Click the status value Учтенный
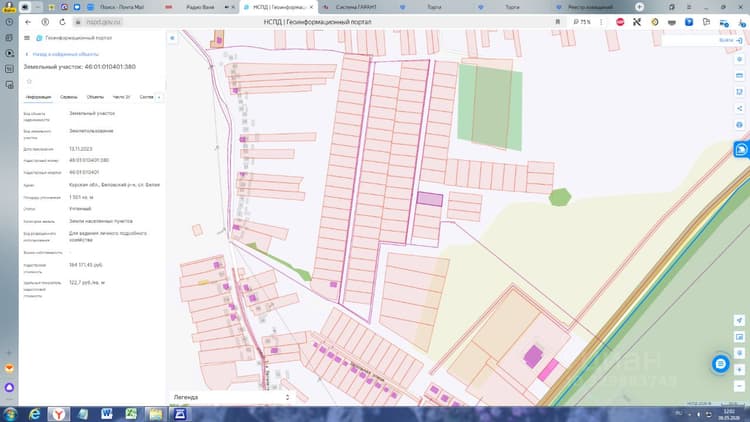The image size is (750, 422). coord(80,209)
